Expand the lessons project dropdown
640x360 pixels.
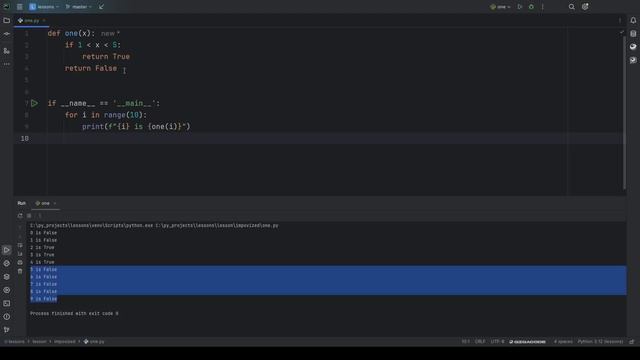[44, 7]
